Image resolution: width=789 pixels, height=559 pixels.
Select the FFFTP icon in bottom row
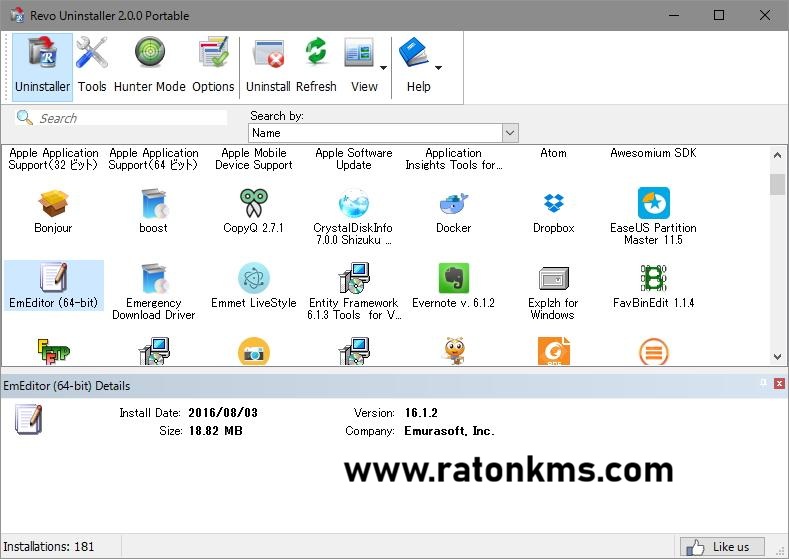tap(54, 351)
